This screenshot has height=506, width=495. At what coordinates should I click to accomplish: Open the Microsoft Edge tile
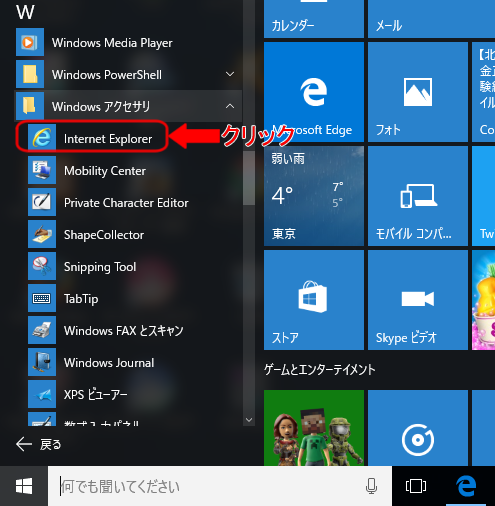pyautogui.click(x=314, y=92)
